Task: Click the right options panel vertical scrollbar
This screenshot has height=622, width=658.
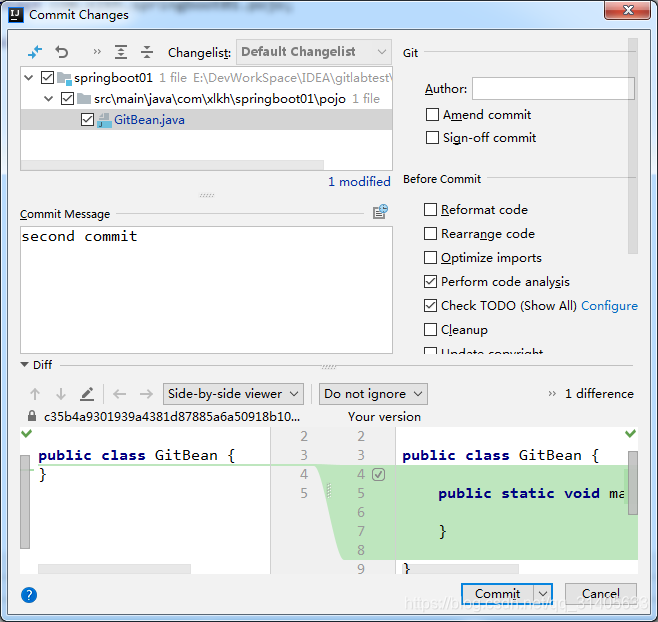Action: (x=633, y=146)
